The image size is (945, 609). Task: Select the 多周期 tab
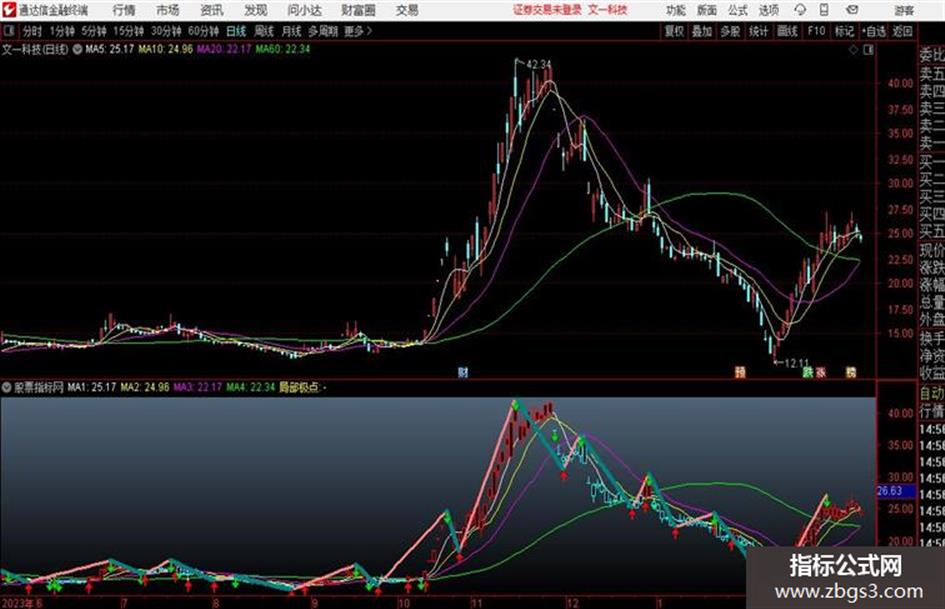[x=323, y=31]
